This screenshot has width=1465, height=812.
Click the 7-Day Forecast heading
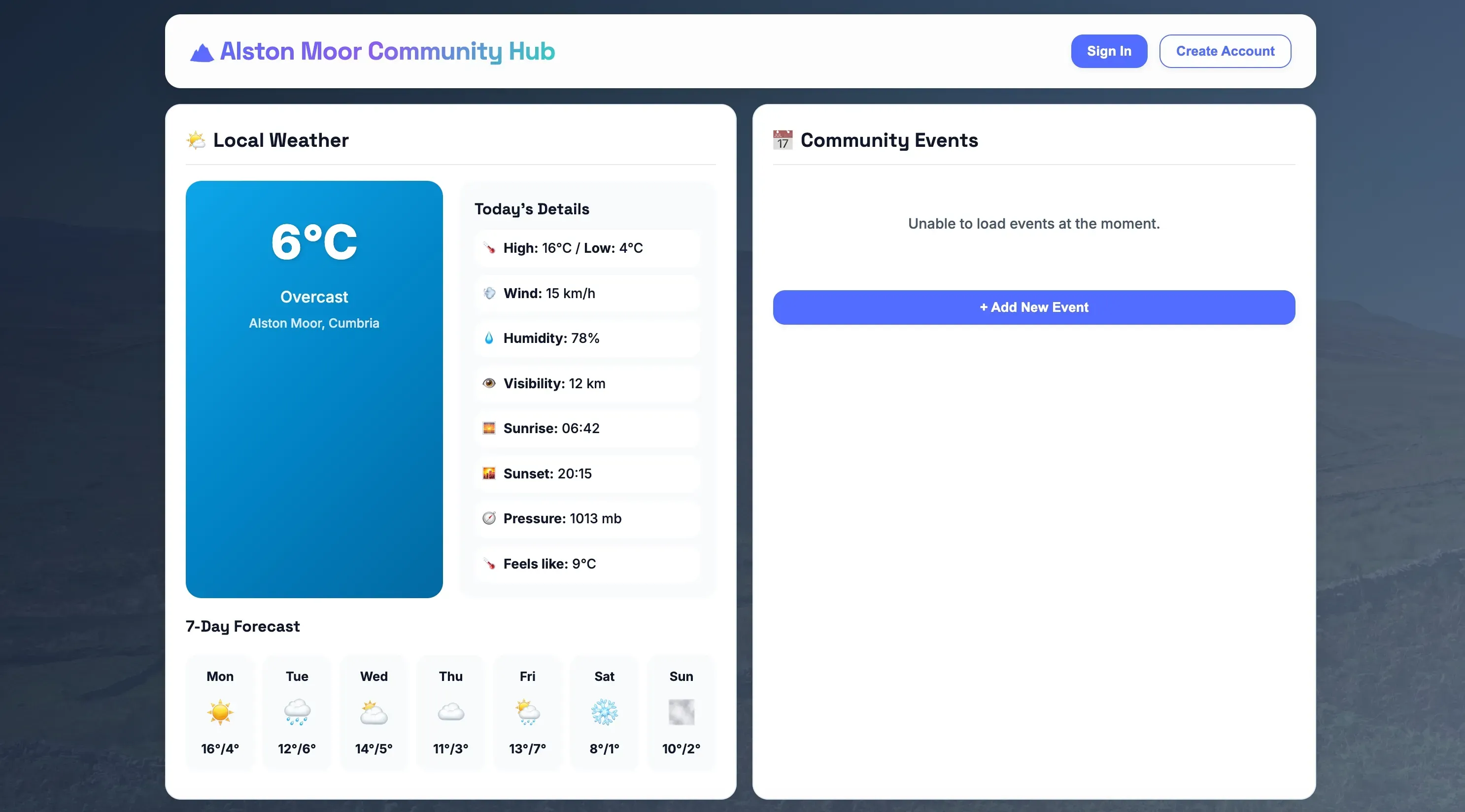point(242,627)
